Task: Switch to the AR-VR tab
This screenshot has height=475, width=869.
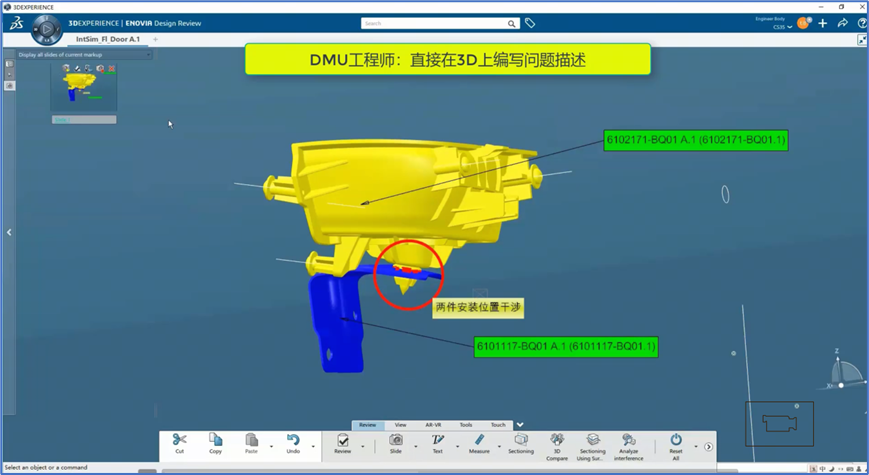Action: point(433,425)
